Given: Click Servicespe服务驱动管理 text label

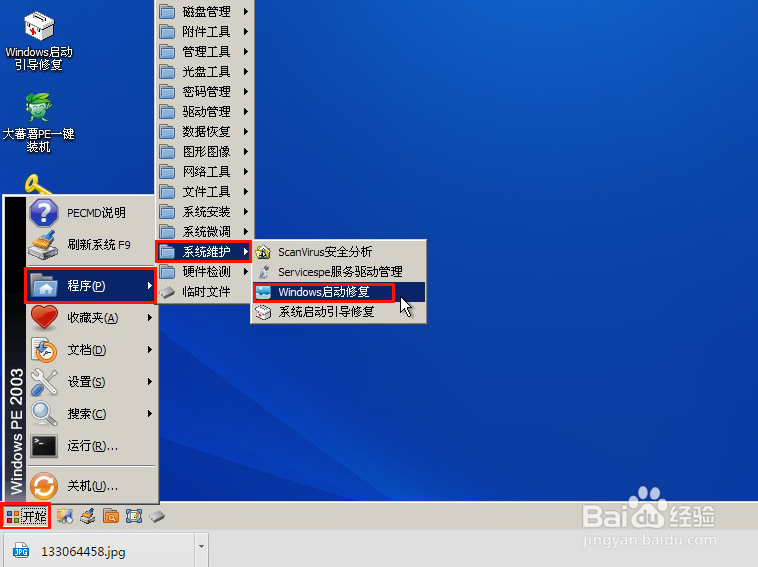Looking at the screenshot, I should click(x=340, y=272).
